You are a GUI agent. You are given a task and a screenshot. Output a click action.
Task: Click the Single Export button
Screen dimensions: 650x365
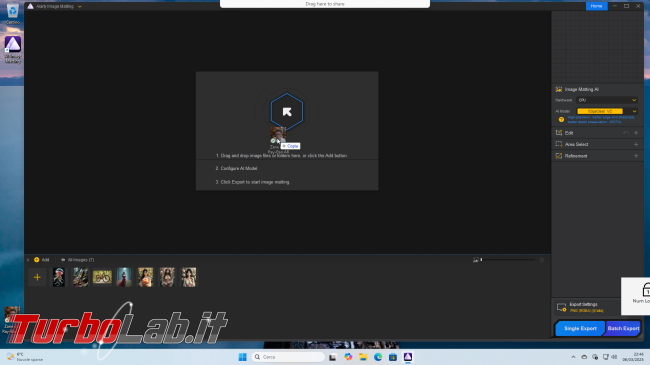coord(580,328)
